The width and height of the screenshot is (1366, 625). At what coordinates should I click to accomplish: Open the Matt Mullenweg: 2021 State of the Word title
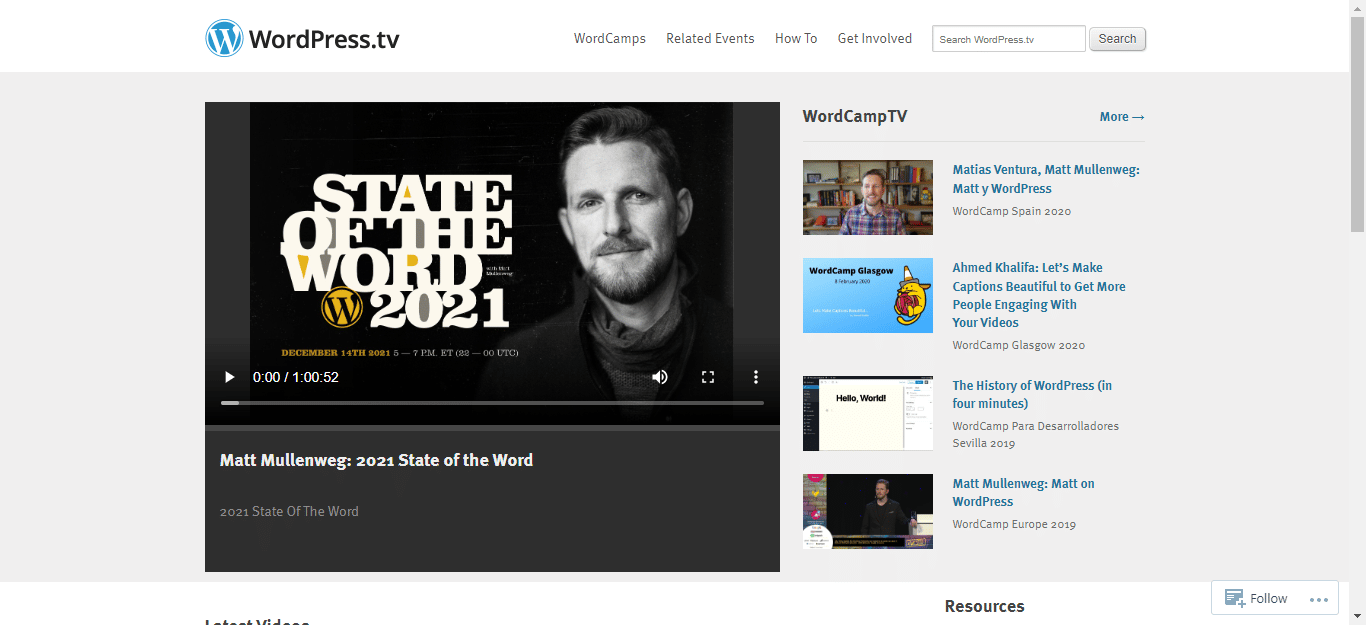[x=376, y=460]
